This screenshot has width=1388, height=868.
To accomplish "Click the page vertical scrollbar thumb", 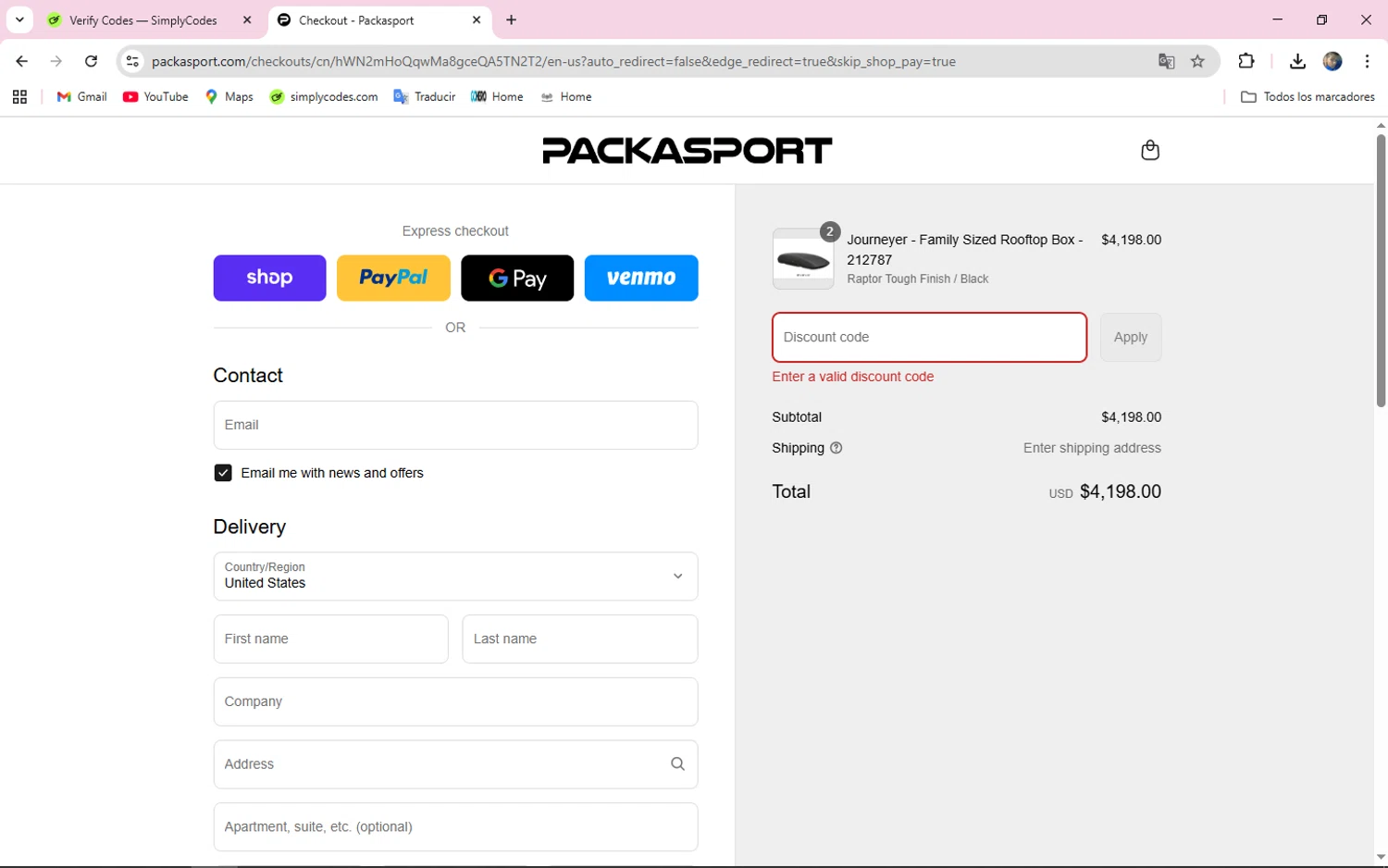I will pyautogui.click(x=1381, y=271).
